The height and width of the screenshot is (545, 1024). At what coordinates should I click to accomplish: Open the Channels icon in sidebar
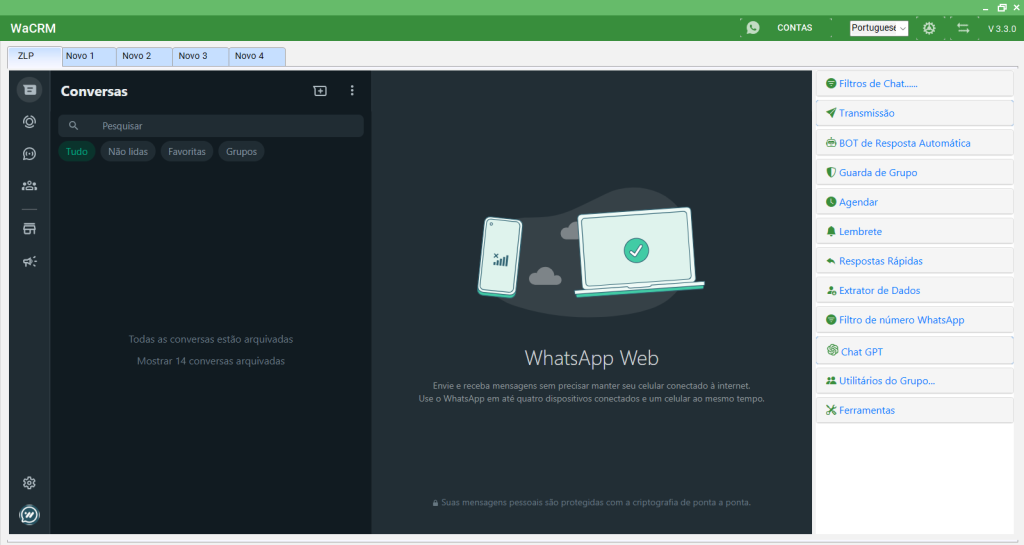tap(29, 154)
